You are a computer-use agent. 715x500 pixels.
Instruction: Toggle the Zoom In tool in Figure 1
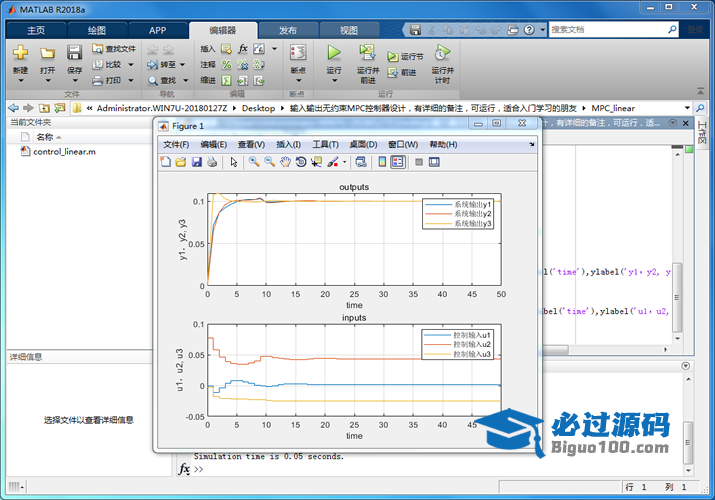(x=254, y=162)
